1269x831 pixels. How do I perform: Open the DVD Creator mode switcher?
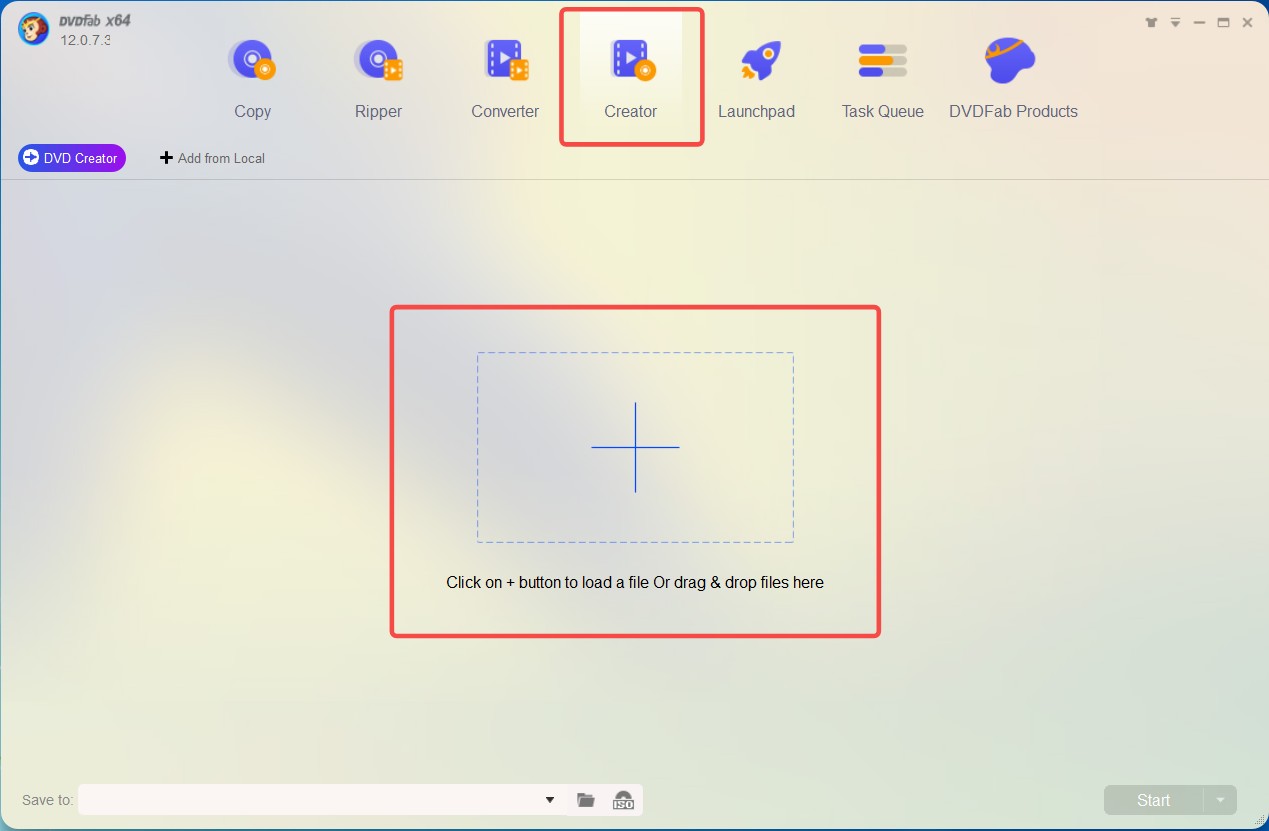72,158
